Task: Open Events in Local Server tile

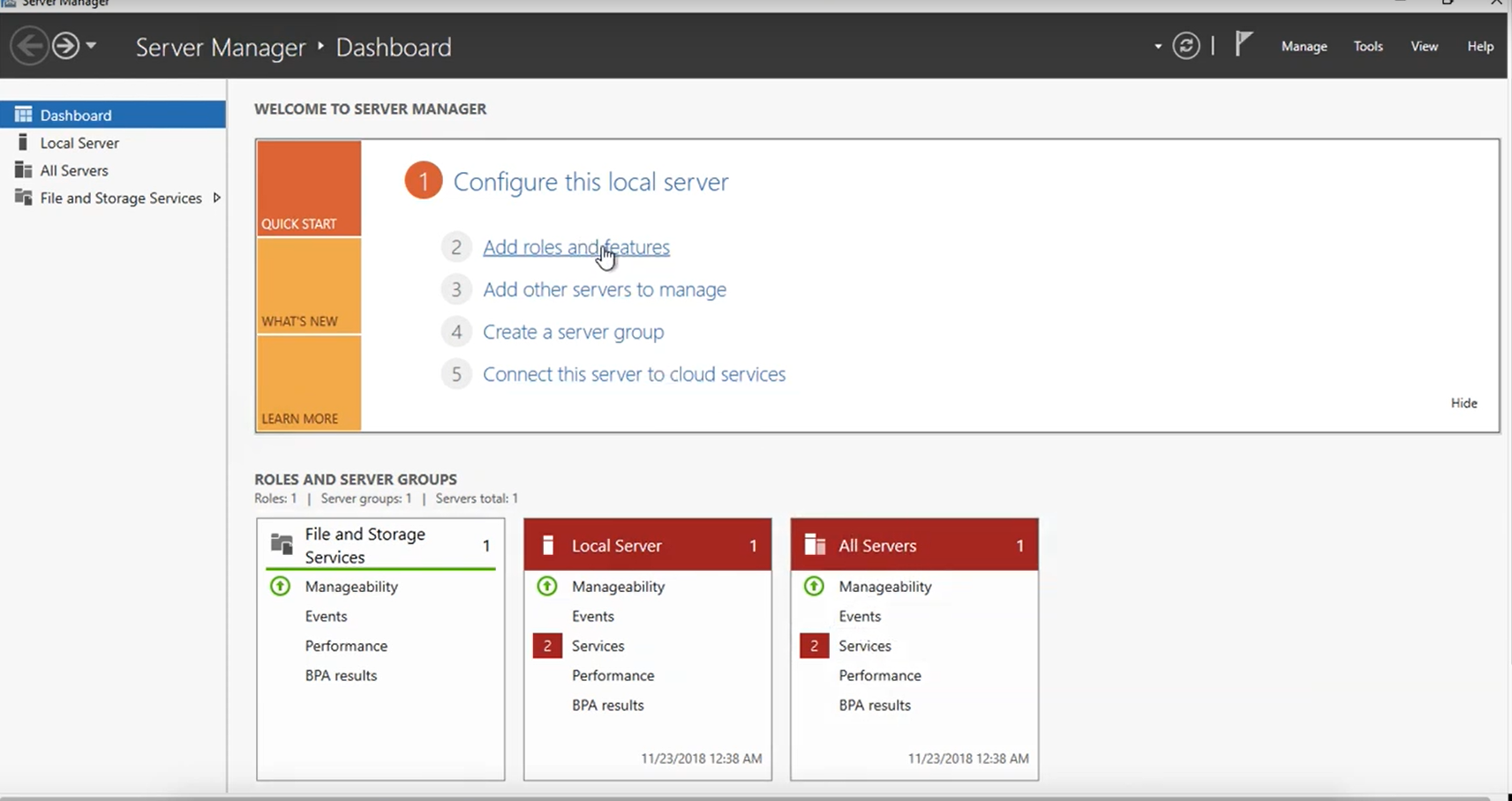Action: [x=592, y=617]
